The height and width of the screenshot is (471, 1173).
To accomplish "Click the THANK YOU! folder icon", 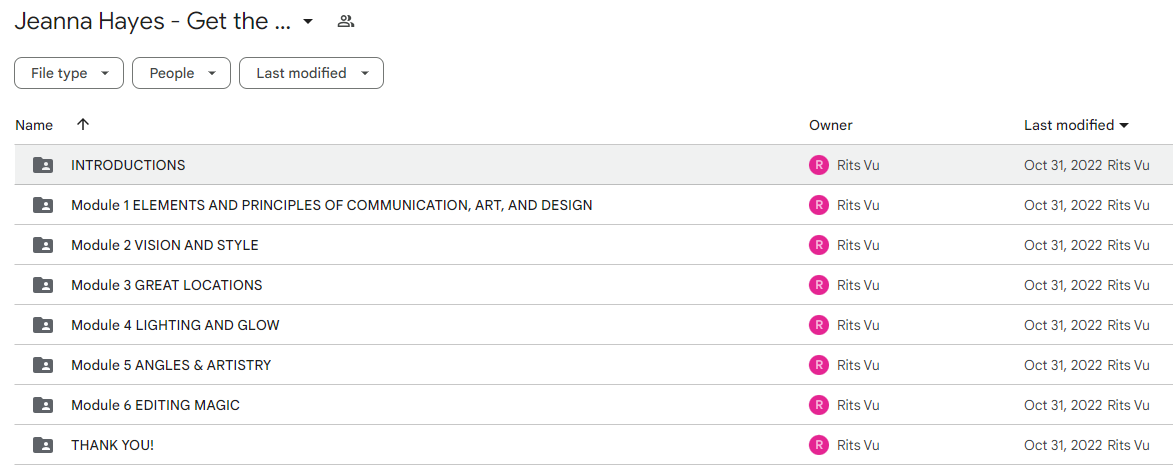I will pos(43,445).
